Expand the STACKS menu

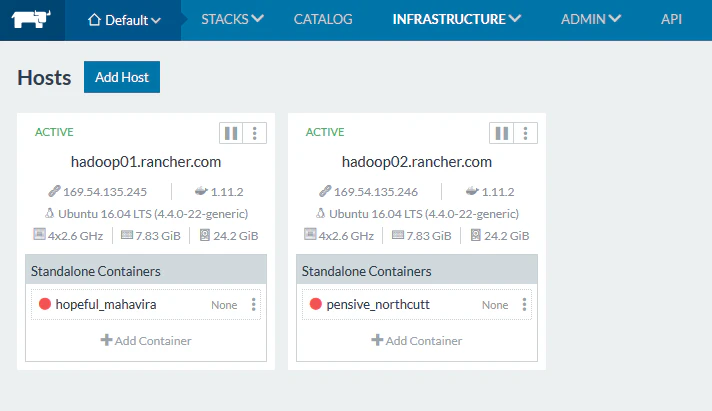tap(232, 19)
